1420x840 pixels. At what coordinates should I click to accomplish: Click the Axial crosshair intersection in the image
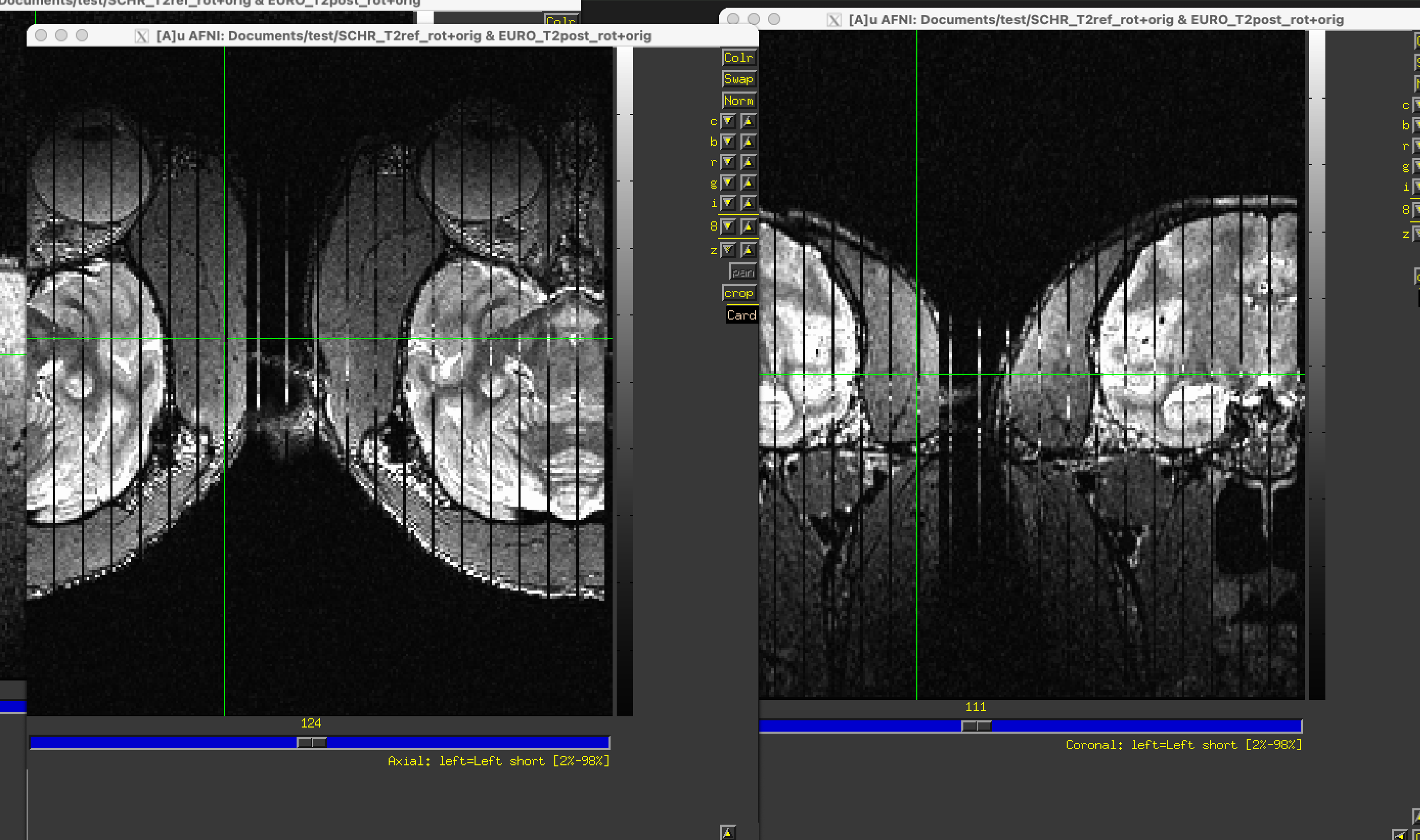[x=224, y=339]
